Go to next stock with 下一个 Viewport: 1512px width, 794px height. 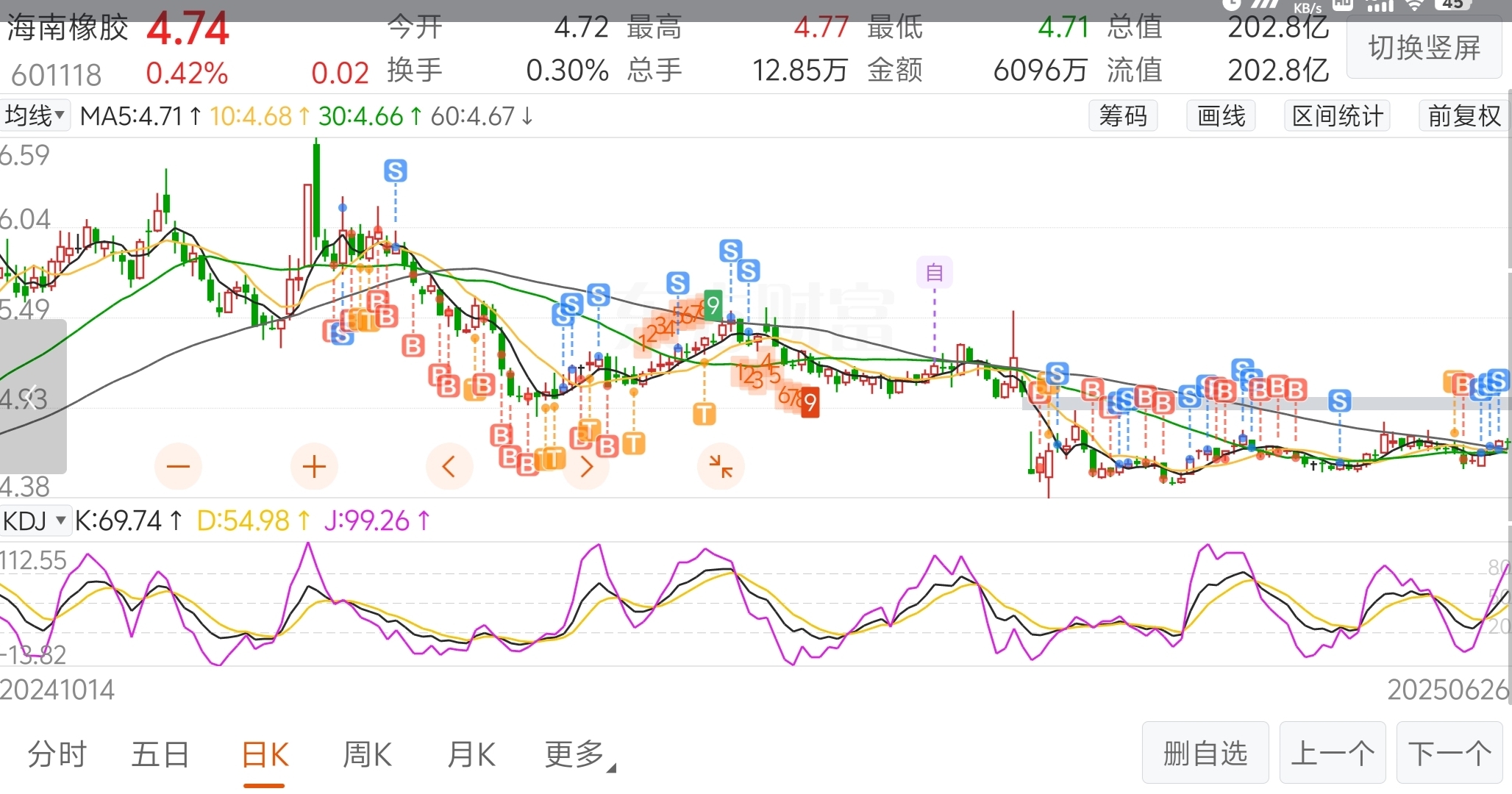1449,753
